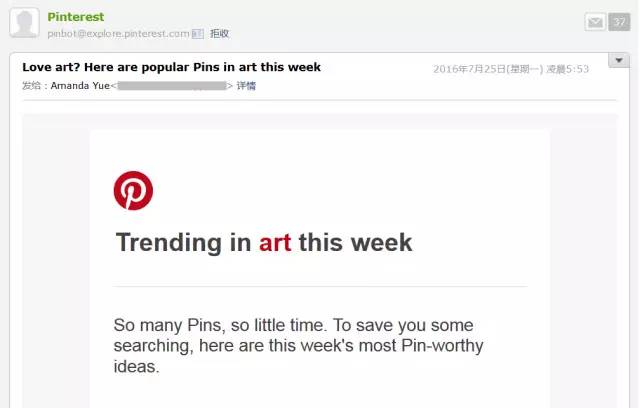Viewport: 640px width, 408px height.
Task: Click the blurred recipient email address
Action: 171,86
